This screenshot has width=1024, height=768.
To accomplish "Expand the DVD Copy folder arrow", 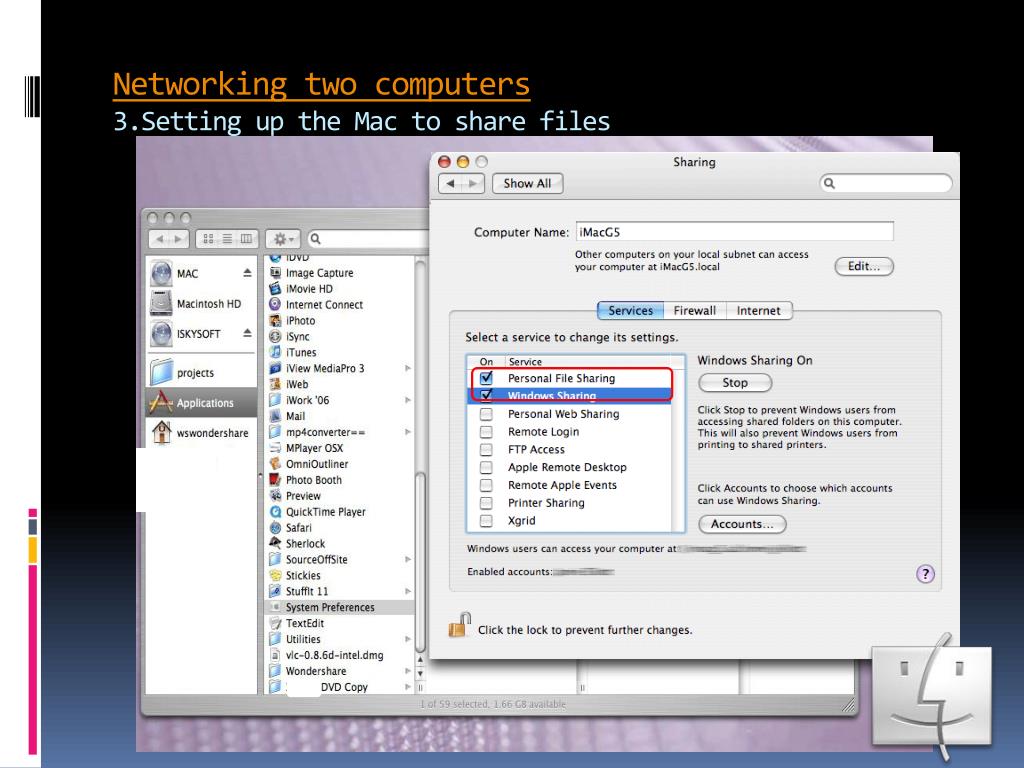I will pyautogui.click(x=408, y=687).
